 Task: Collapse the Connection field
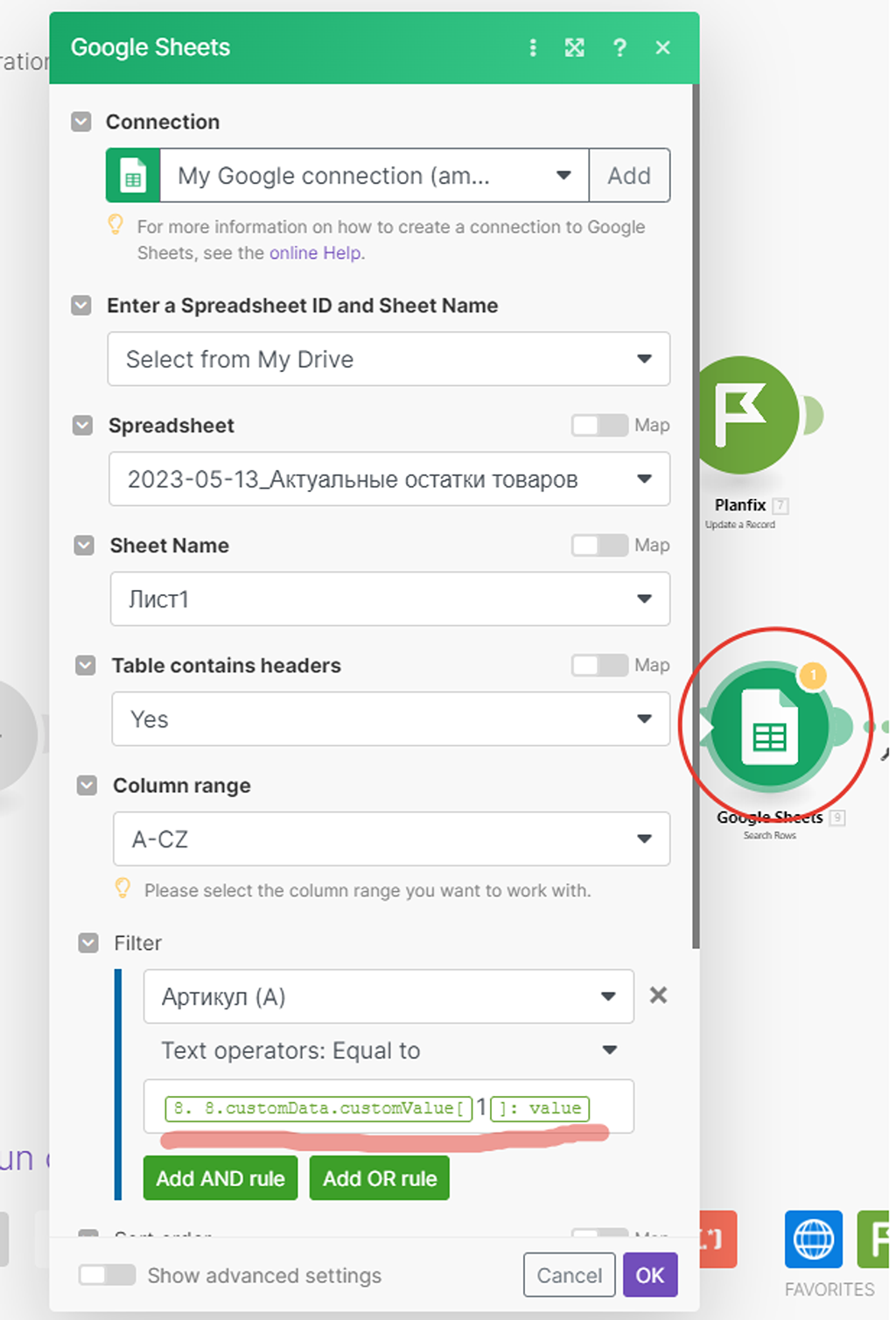click(x=81, y=122)
